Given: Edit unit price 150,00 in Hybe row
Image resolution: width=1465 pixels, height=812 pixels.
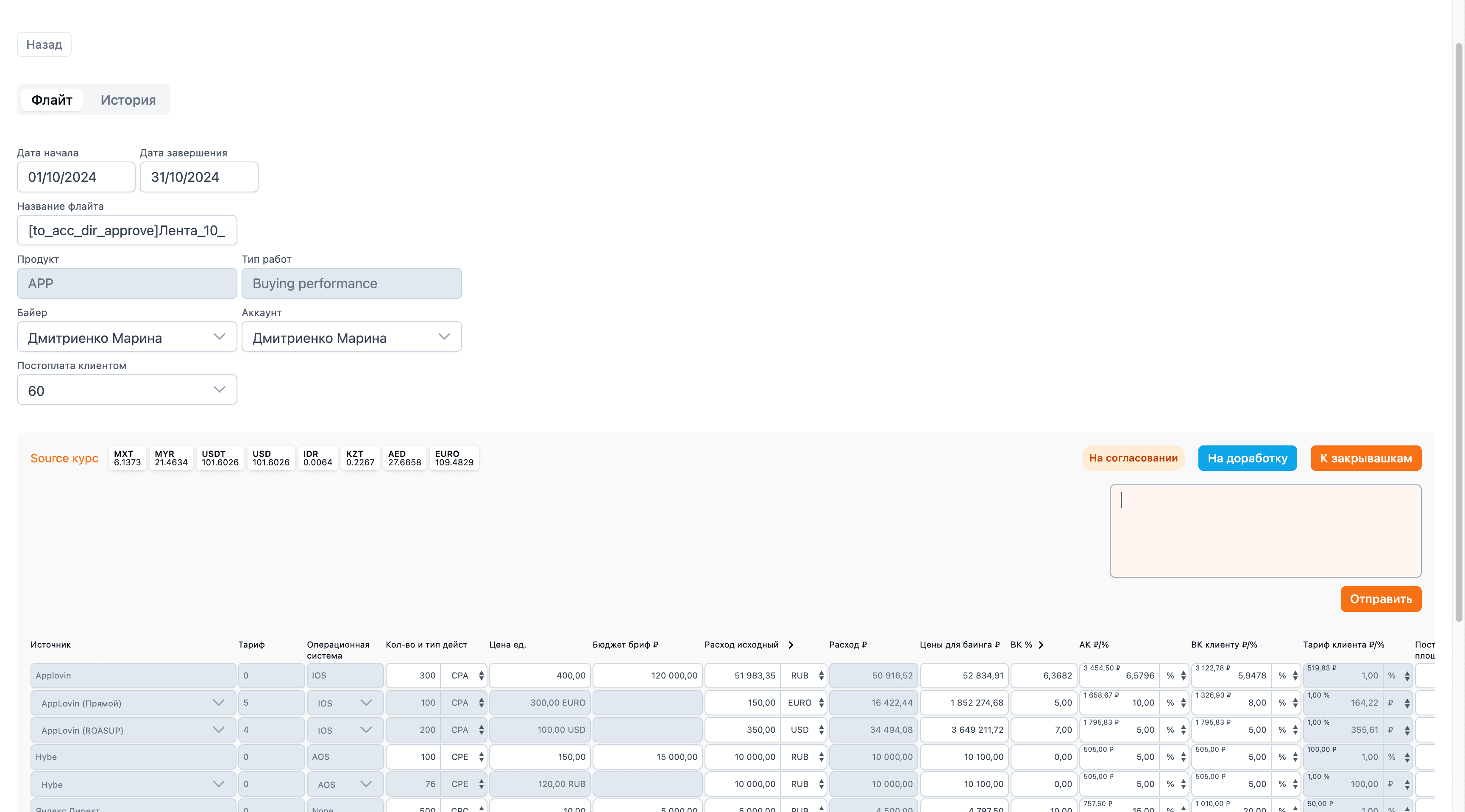Looking at the screenshot, I should point(540,757).
